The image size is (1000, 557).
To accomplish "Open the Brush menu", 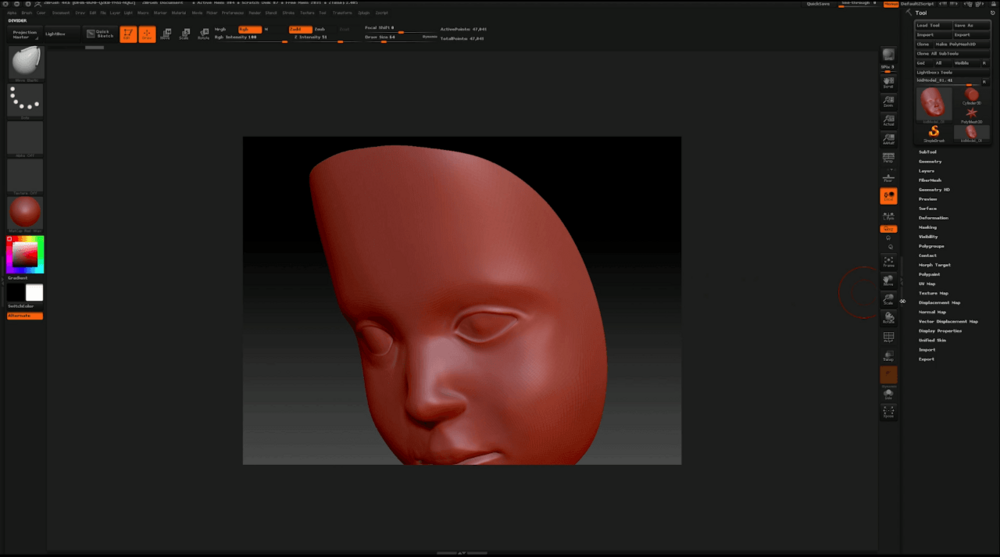I will (x=27, y=13).
